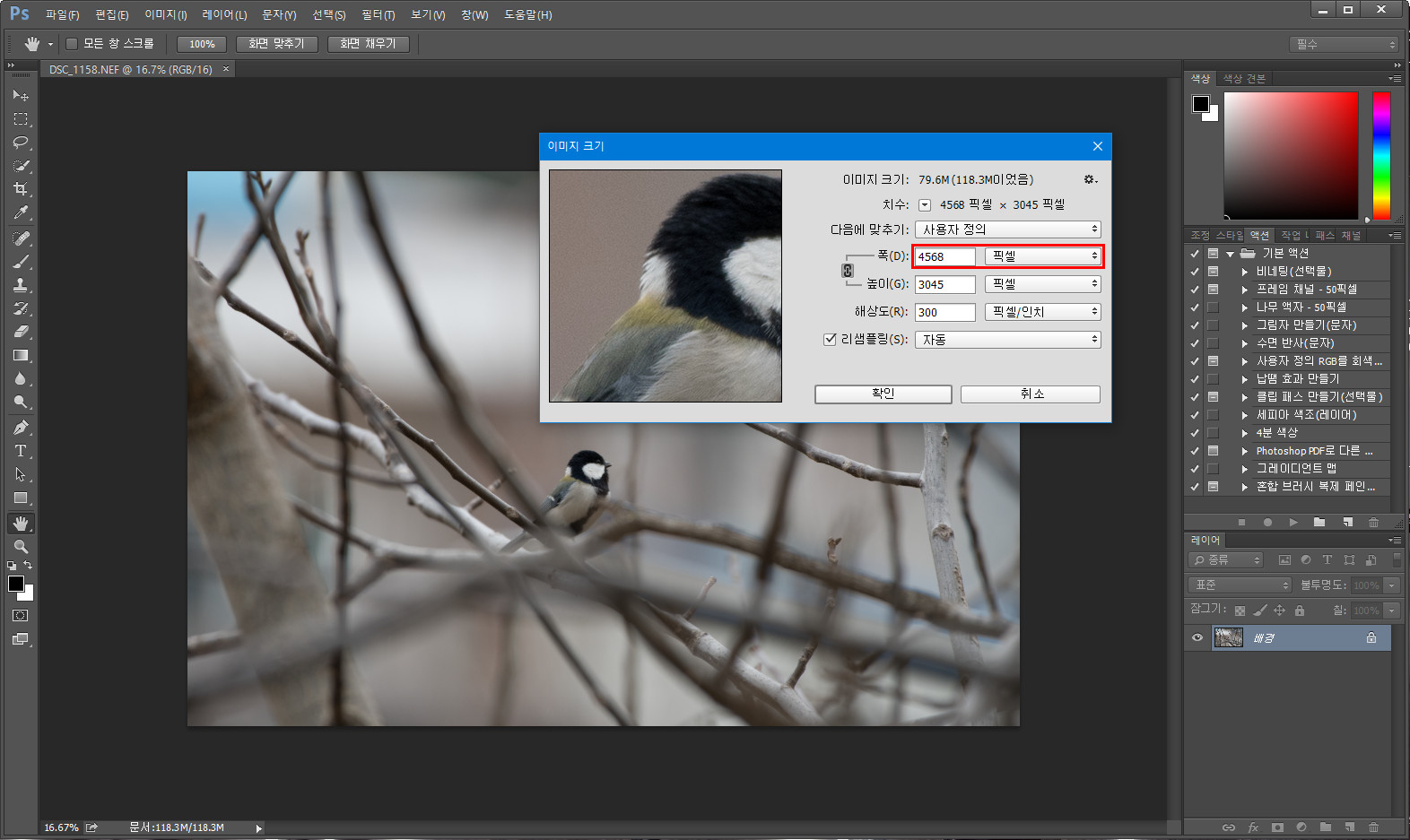Click the 취소 button in Image Size dialog
The width and height of the screenshot is (1410, 840).
pyautogui.click(x=1031, y=394)
